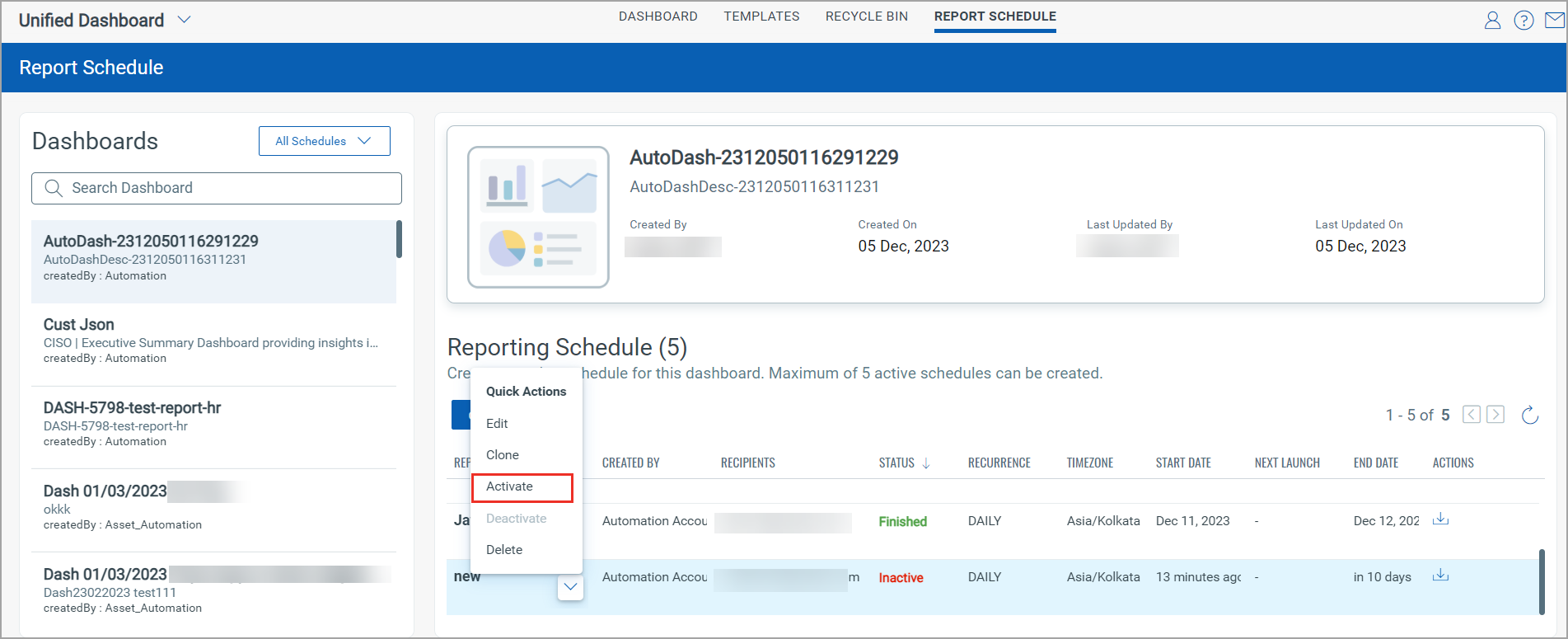Toggle quick actions arrow for 'new' row
This screenshot has height=639, width=1568.
pos(570,587)
